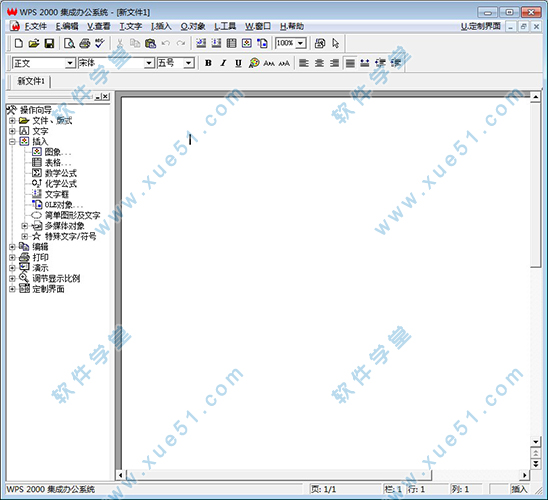Open the 宋体 font dropdown
The image size is (548, 500).
pyautogui.click(x=149, y=63)
